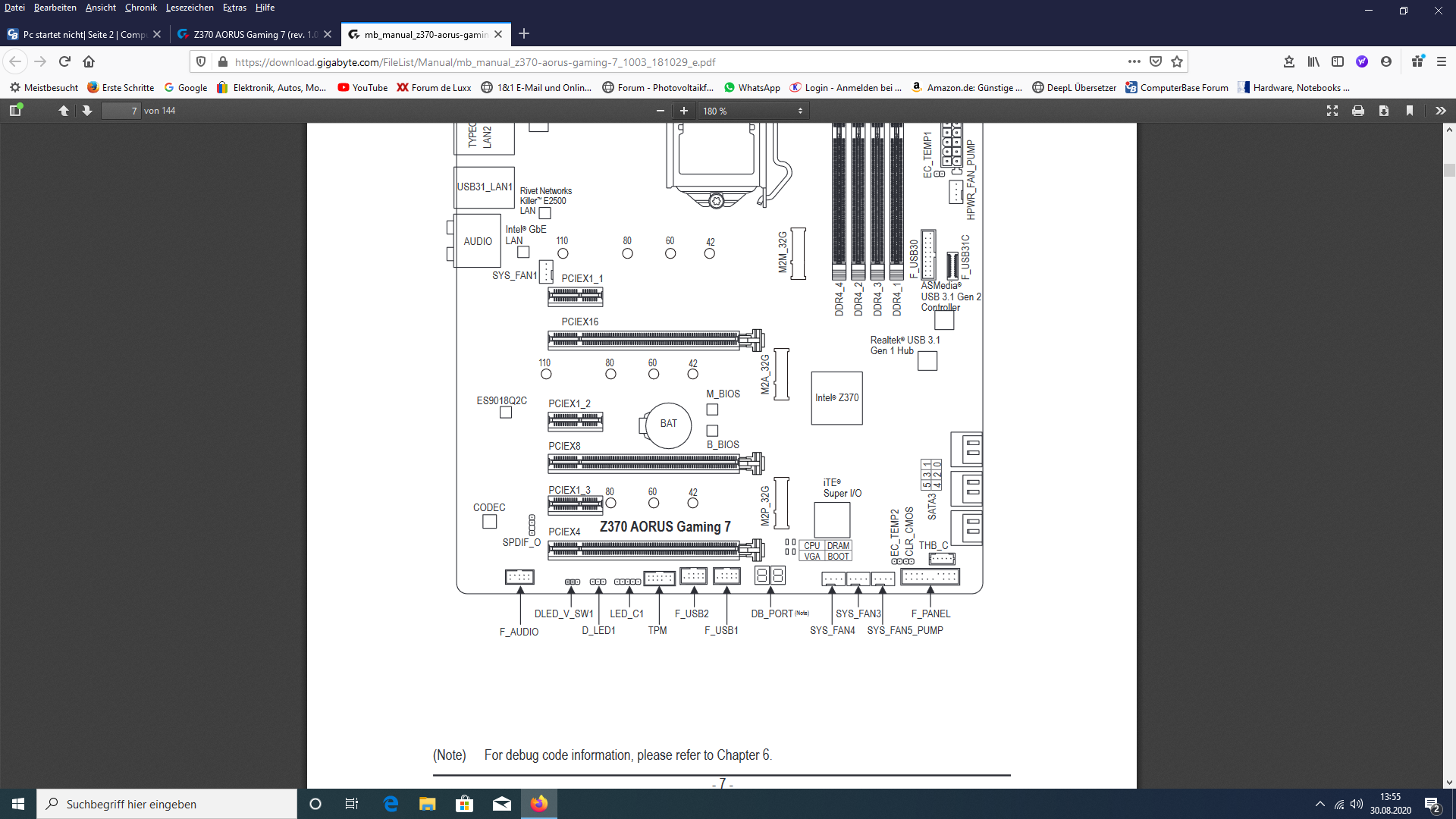This screenshot has height=819, width=1456.
Task: Reload the current page
Action: coord(64,62)
